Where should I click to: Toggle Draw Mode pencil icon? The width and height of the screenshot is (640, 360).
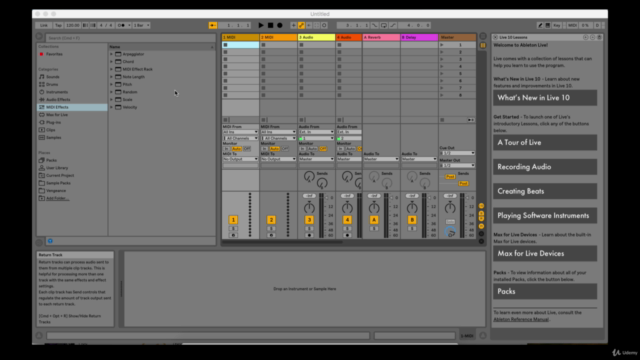coord(540,25)
